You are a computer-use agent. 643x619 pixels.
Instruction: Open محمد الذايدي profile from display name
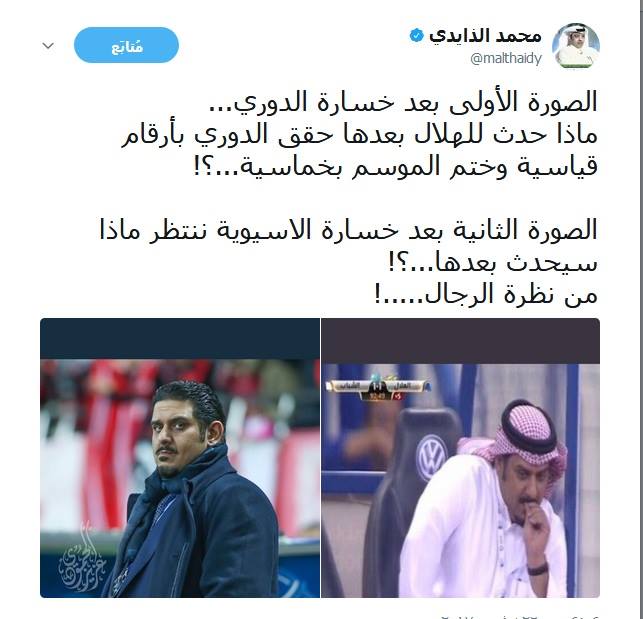coord(485,36)
